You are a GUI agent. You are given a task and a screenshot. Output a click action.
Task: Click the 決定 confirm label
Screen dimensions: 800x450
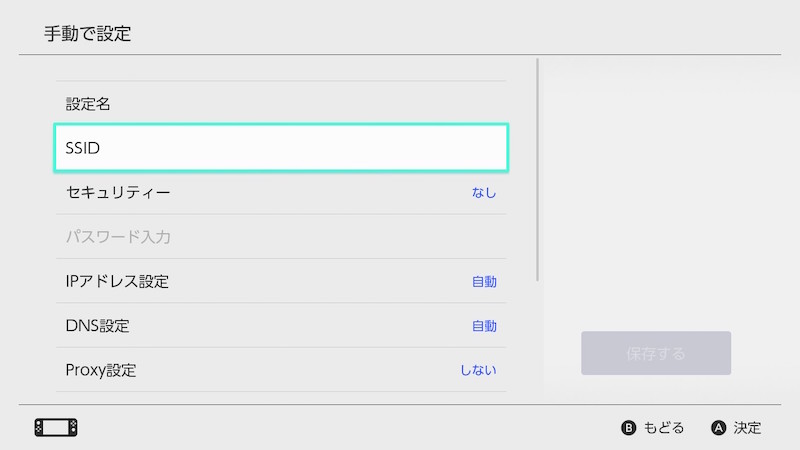point(747,428)
